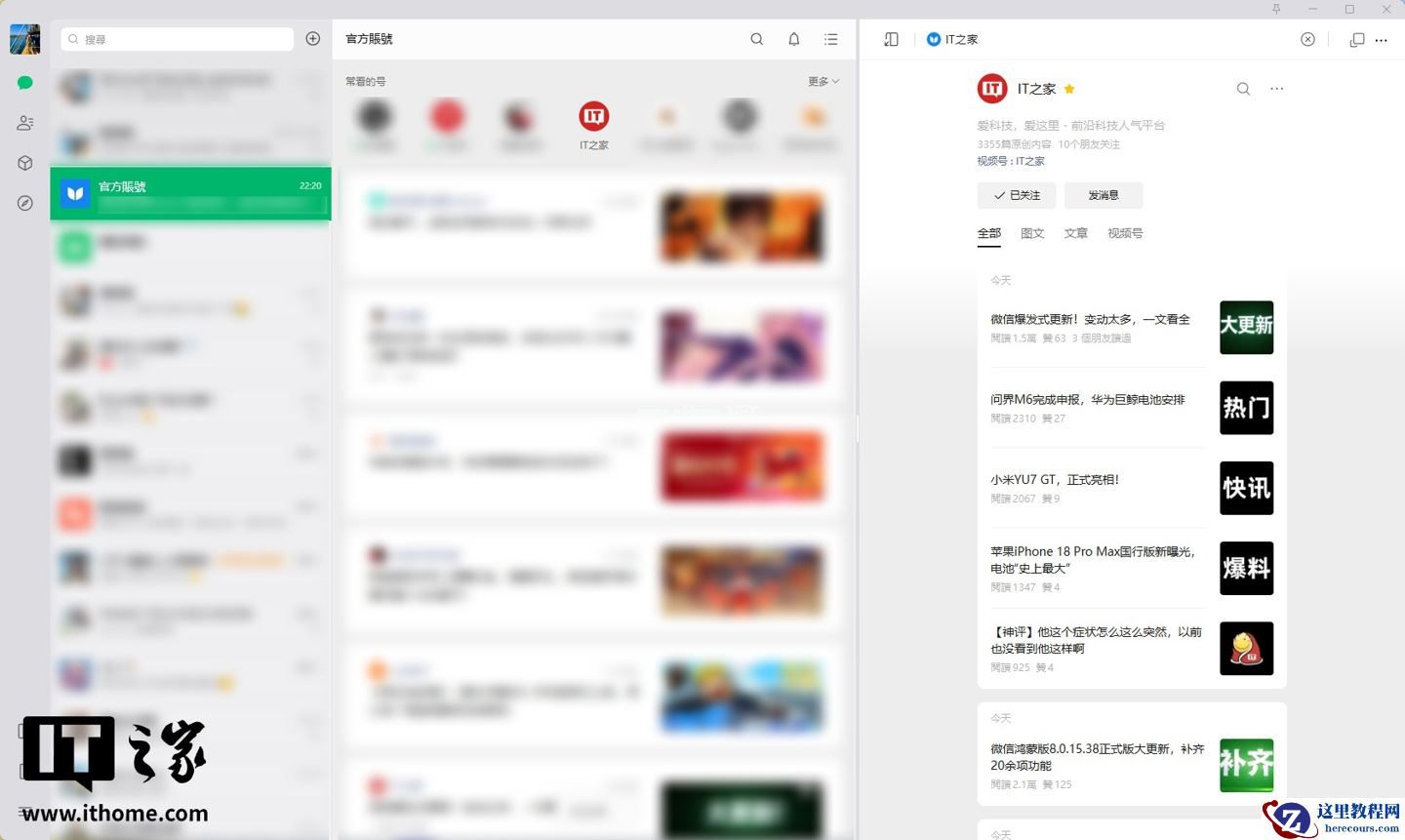The image size is (1405, 840).
Task: Click the text 10个朋友关注
Action: tap(1089, 144)
